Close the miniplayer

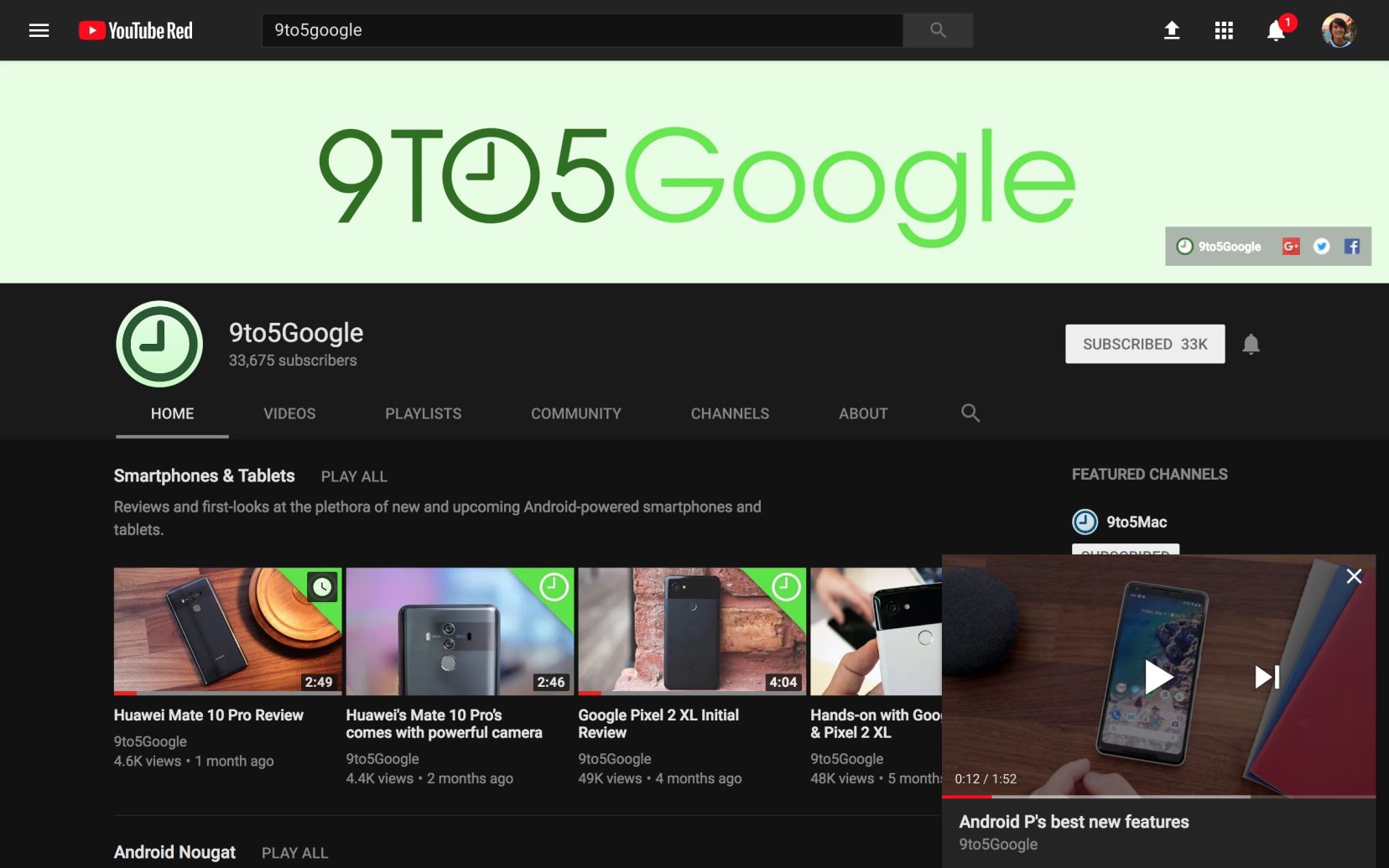click(x=1353, y=576)
